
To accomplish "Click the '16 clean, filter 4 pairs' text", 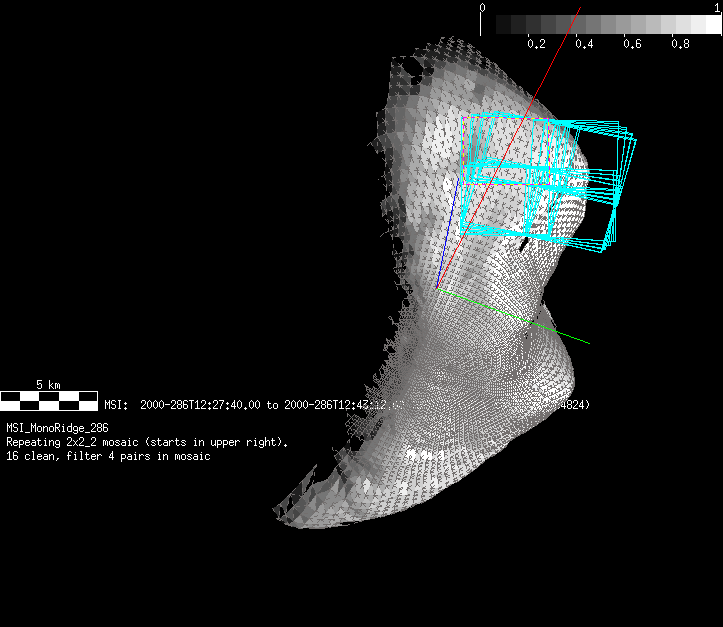I will 108,456.
